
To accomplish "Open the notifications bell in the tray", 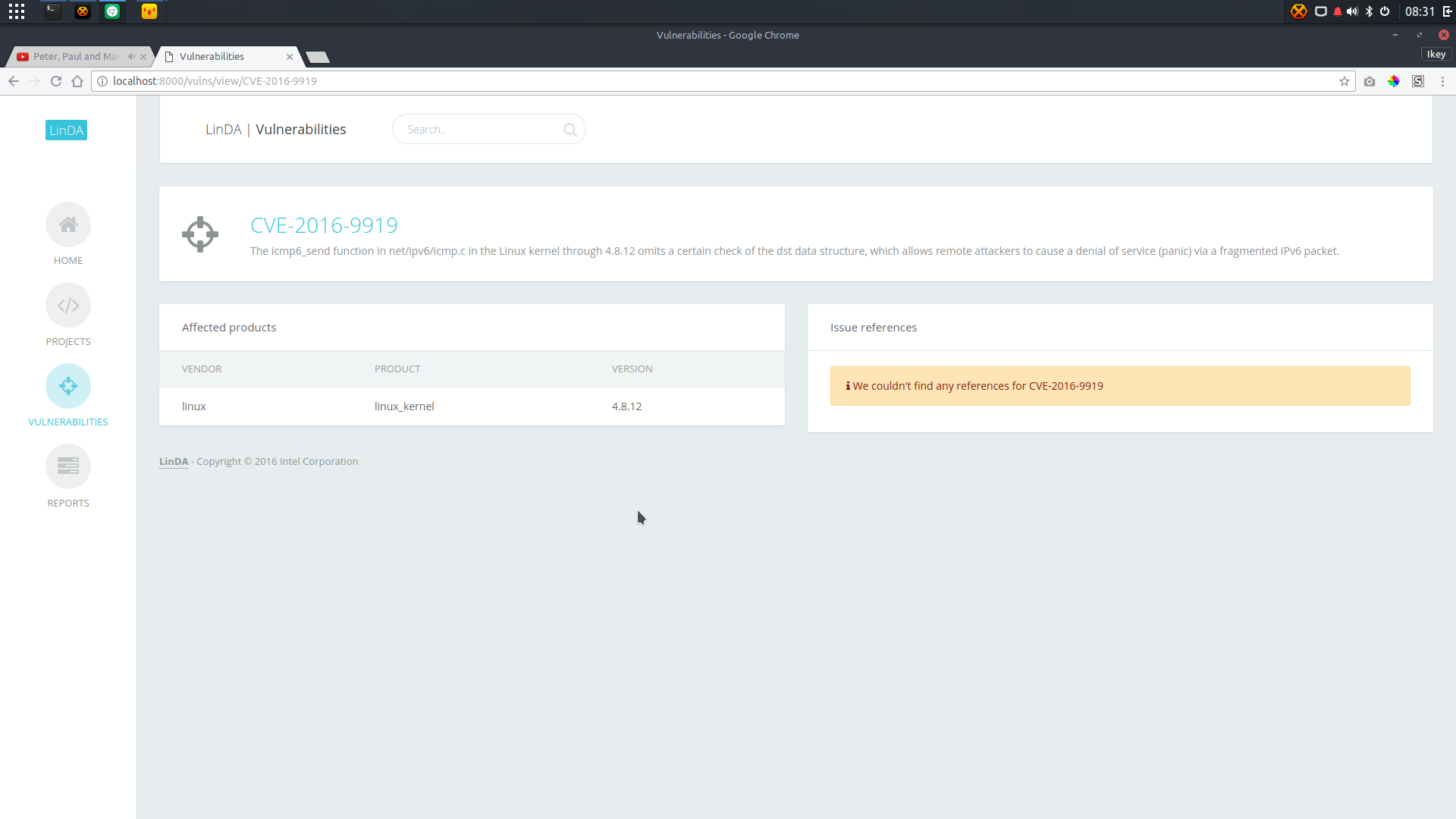I will tap(1338, 11).
